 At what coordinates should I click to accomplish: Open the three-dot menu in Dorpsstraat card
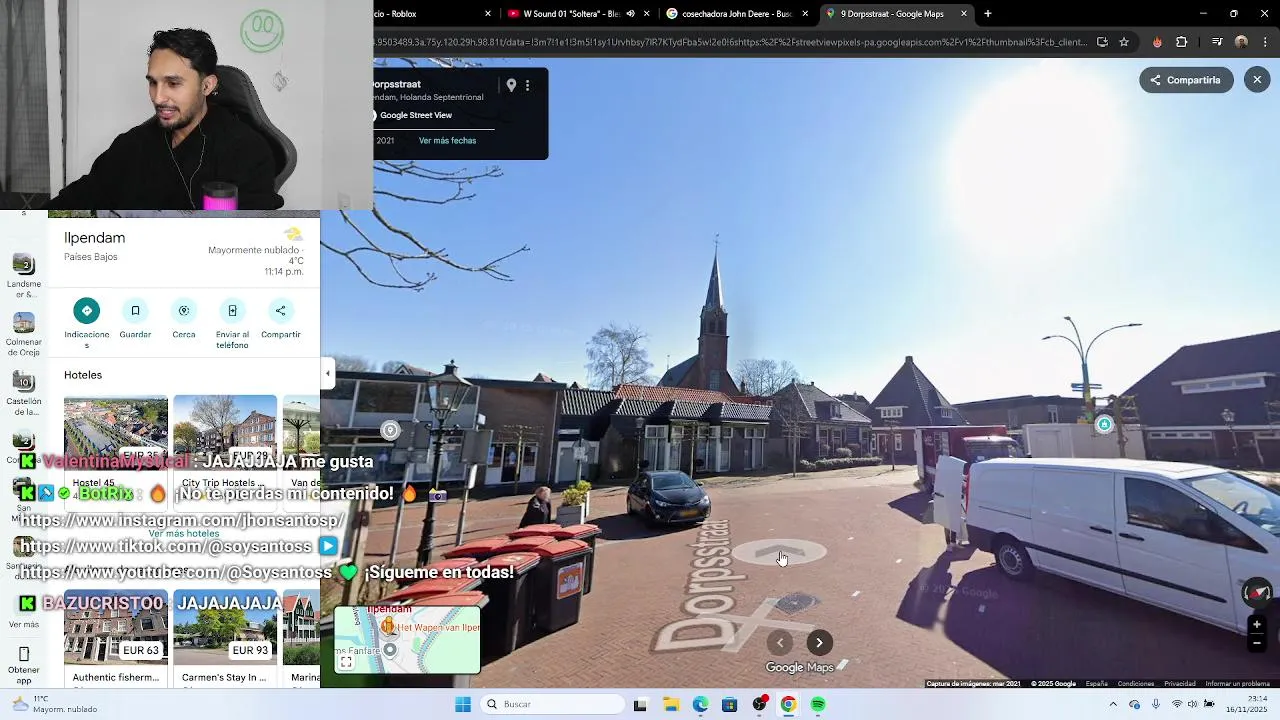[528, 86]
